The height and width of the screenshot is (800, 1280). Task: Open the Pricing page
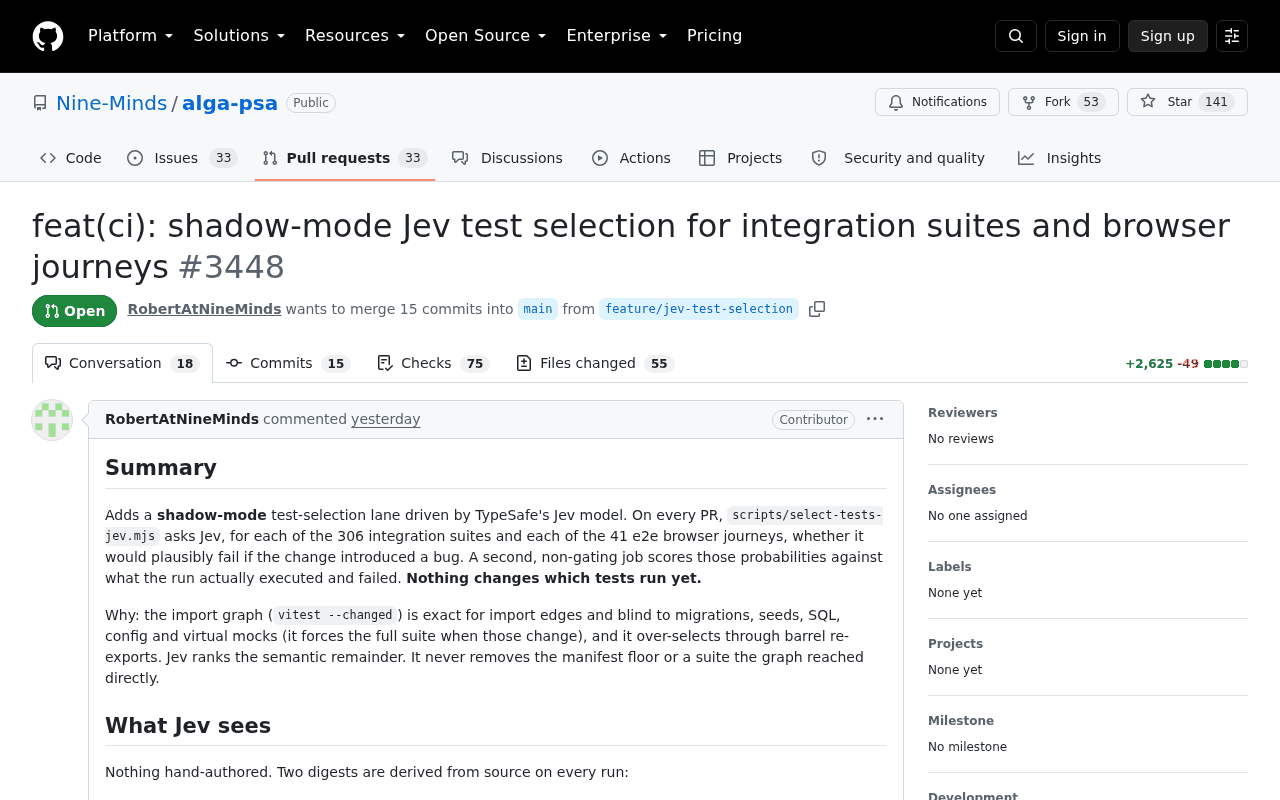pyautogui.click(x=714, y=36)
